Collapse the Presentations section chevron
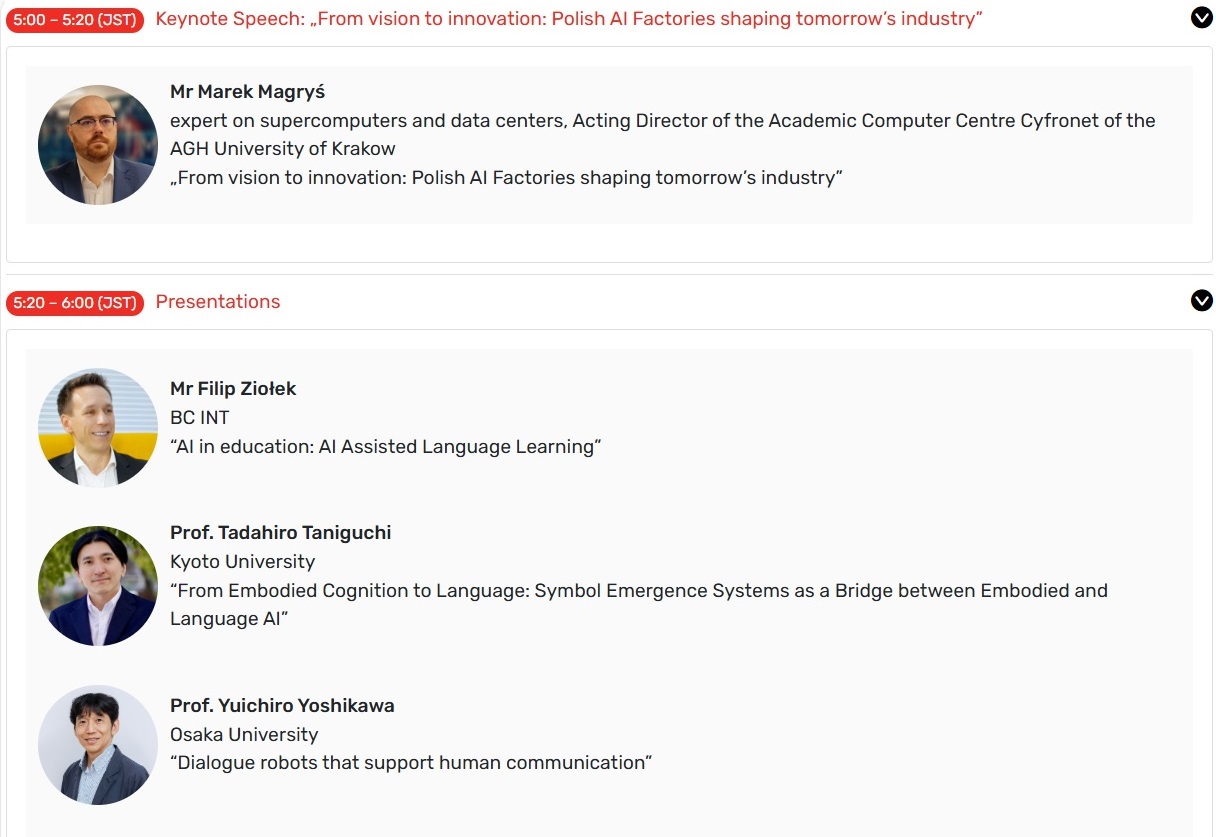The height and width of the screenshot is (837, 1216). (1201, 300)
